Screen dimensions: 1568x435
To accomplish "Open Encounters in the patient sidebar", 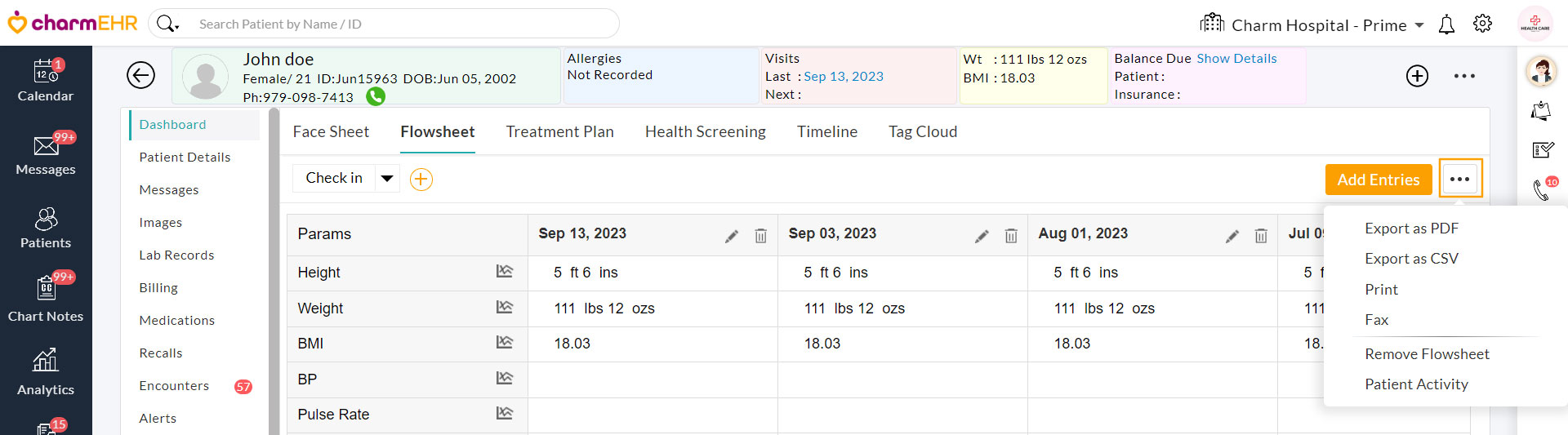I will (174, 385).
